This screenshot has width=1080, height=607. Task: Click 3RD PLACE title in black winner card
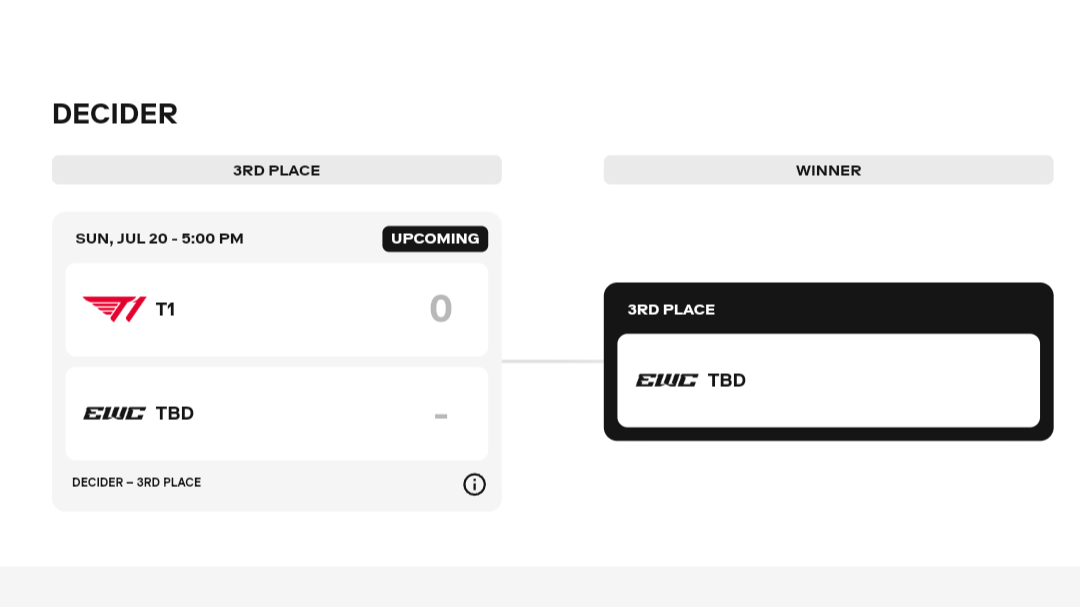coord(671,309)
